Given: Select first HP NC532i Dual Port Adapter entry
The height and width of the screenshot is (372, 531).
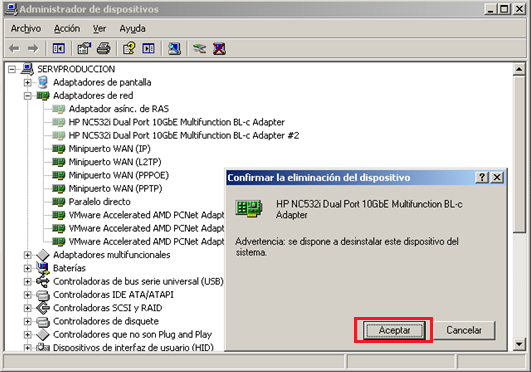Looking at the screenshot, I should coord(176,122).
